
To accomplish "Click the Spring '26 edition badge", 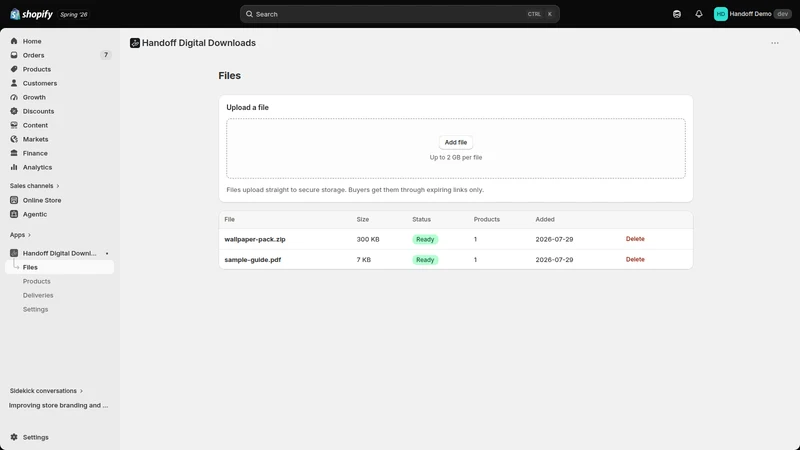I will pos(73,14).
